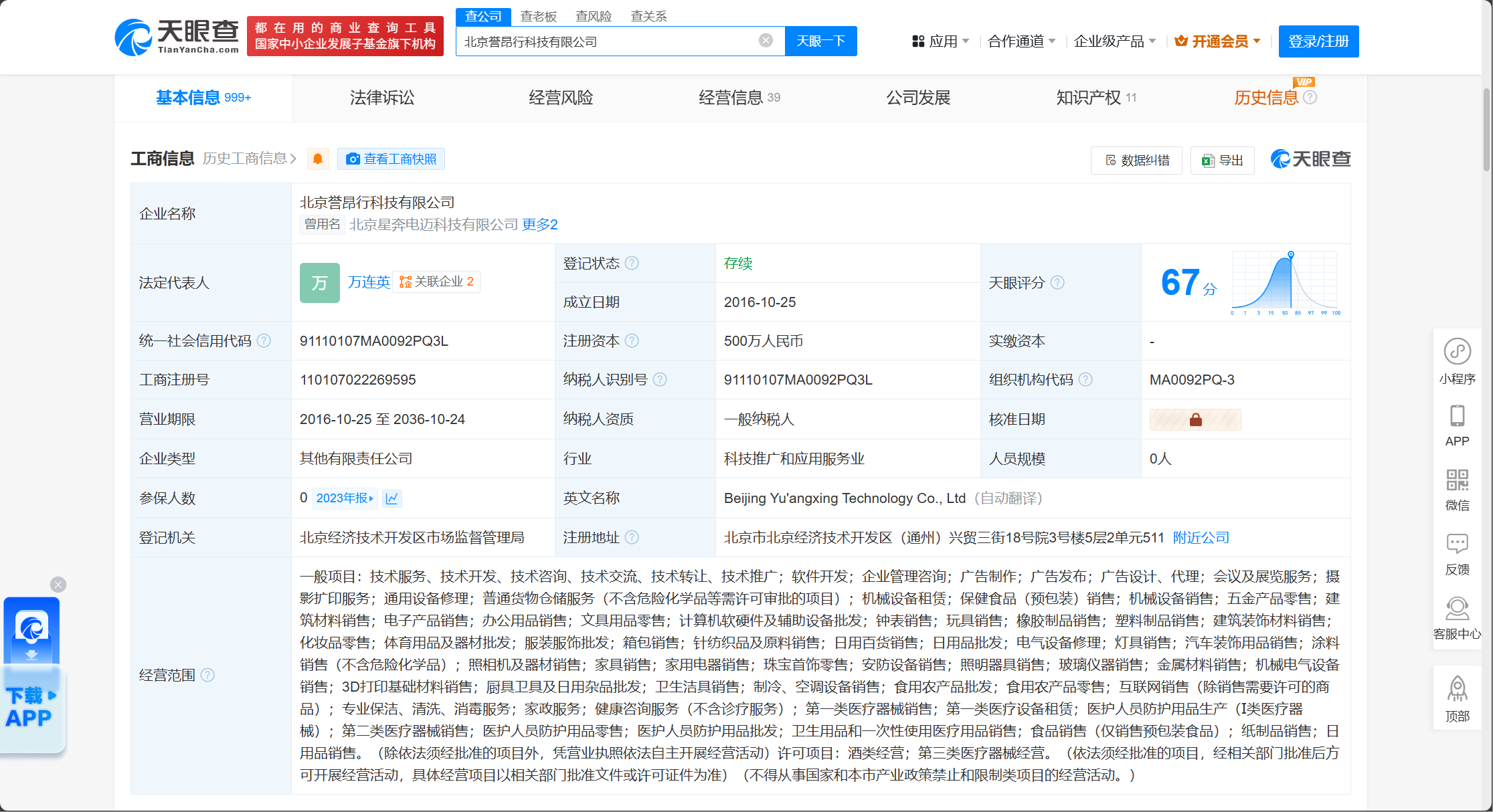This screenshot has height=812, width=1493.
Task: Switch to the 查风险 search tab
Action: click(x=594, y=17)
